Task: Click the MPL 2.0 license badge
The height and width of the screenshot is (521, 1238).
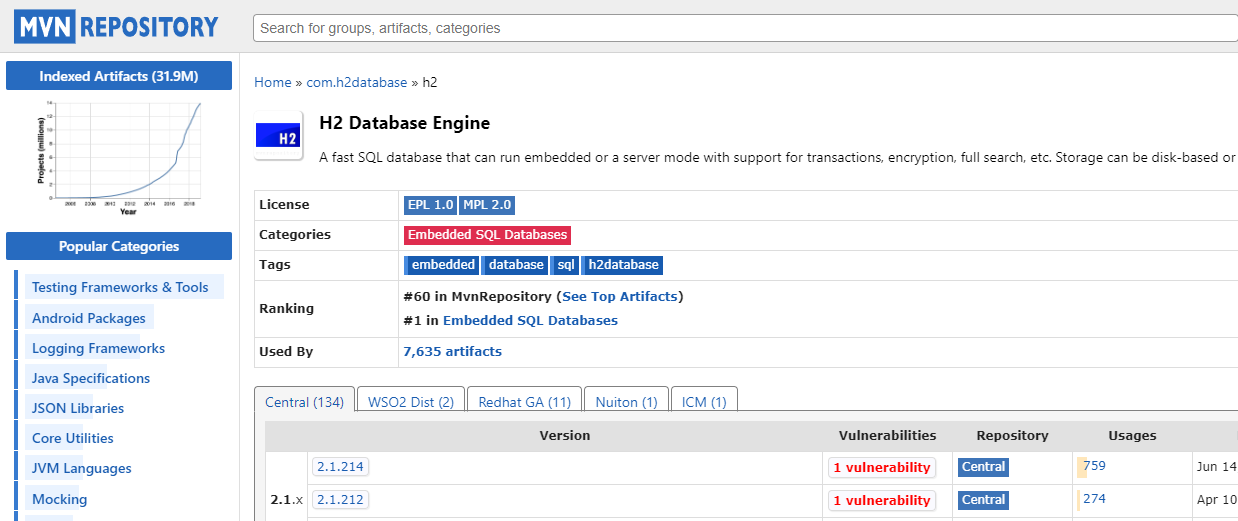Action: coord(487,205)
